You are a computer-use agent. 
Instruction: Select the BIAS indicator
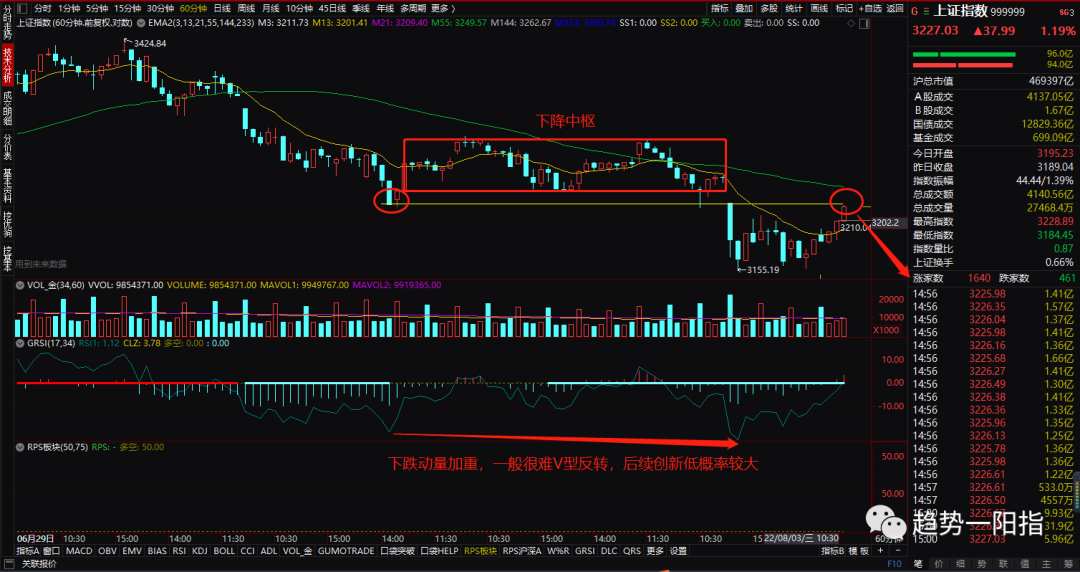coord(157,551)
